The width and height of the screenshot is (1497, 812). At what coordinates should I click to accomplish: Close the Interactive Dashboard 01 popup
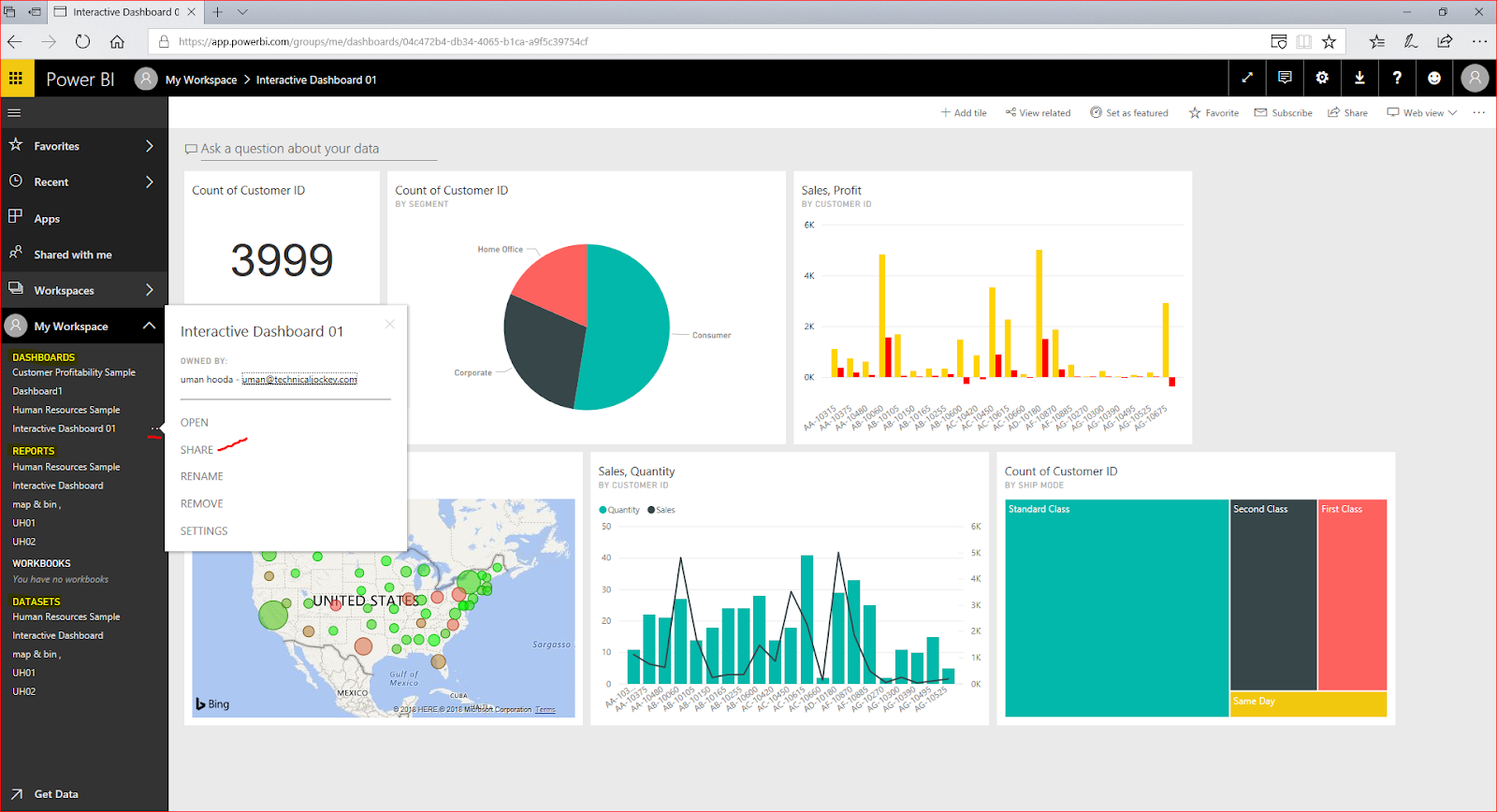click(390, 324)
